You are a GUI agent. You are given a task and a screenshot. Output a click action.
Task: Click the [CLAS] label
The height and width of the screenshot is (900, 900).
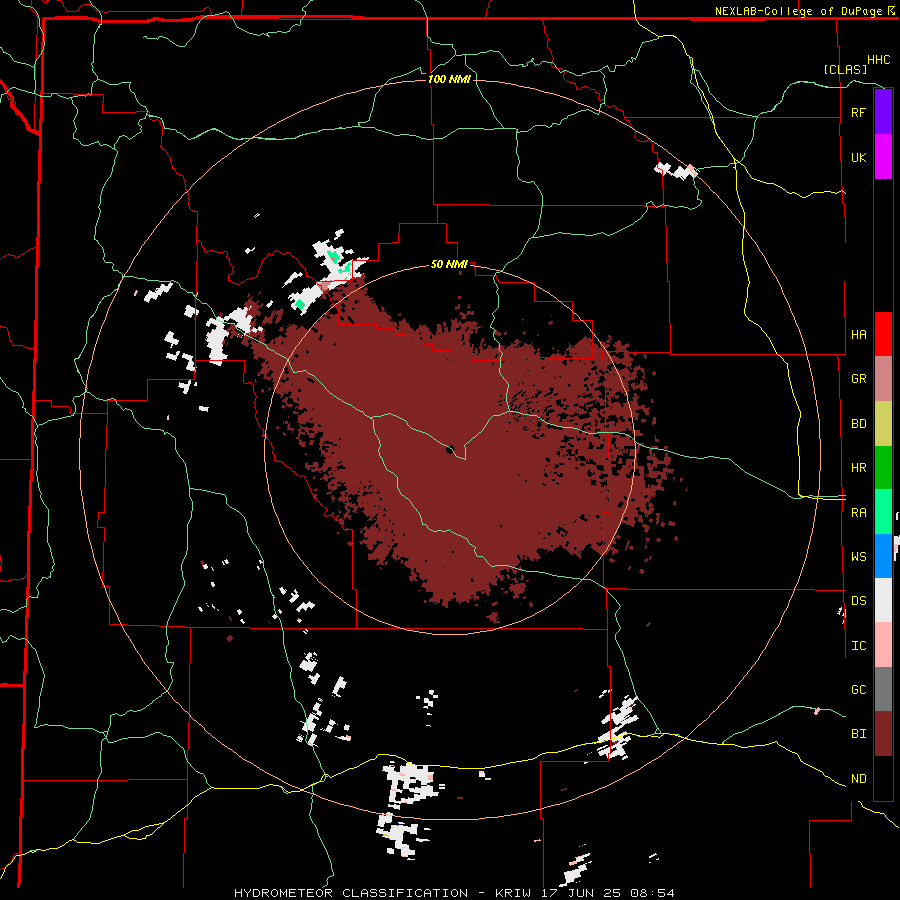click(845, 69)
